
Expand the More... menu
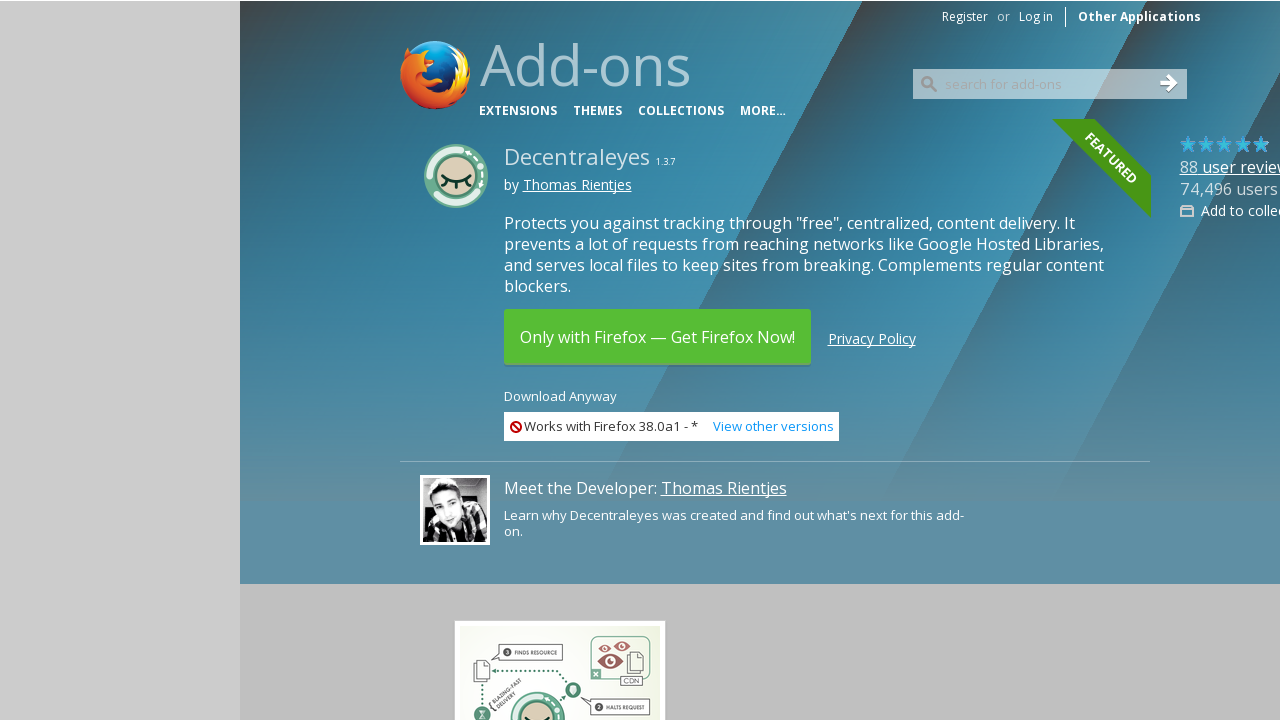click(x=763, y=111)
